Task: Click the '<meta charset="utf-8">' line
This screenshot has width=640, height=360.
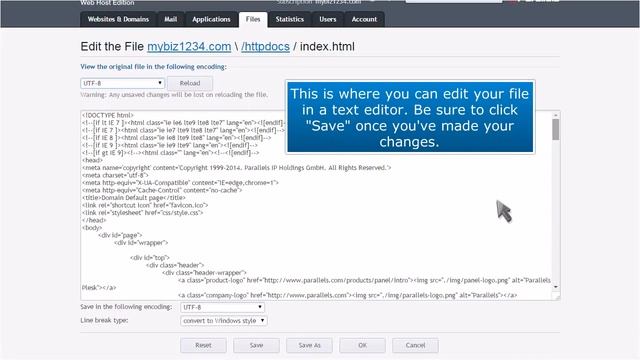Action: [115, 175]
